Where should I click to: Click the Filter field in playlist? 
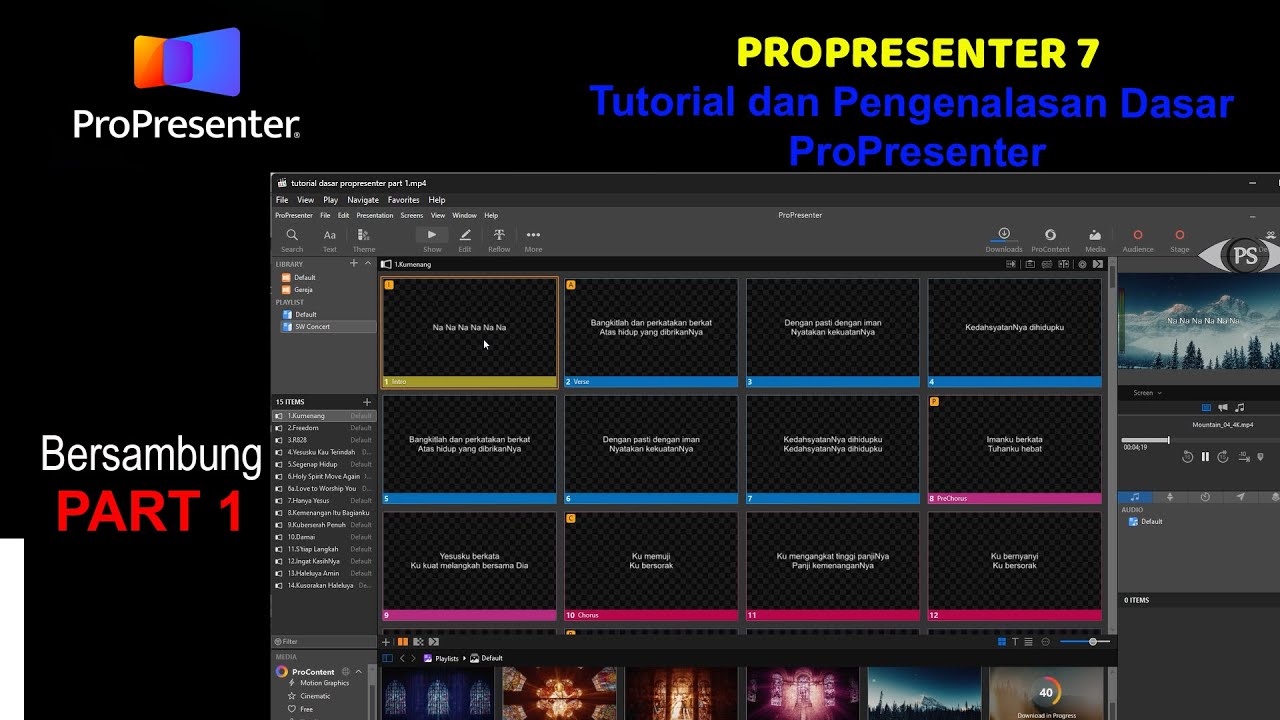coord(324,642)
